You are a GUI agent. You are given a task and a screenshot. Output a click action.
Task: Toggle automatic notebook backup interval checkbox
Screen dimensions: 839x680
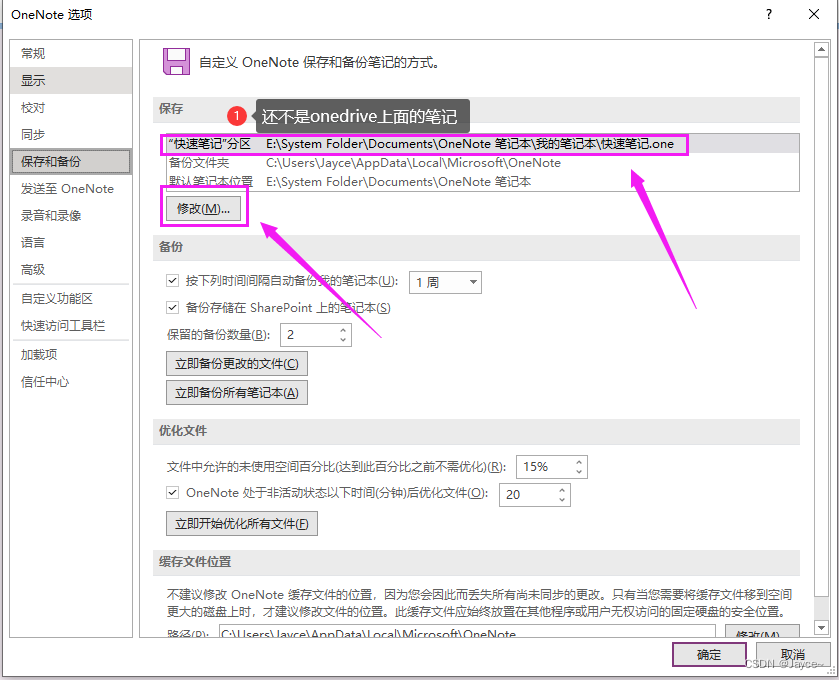click(x=172, y=280)
